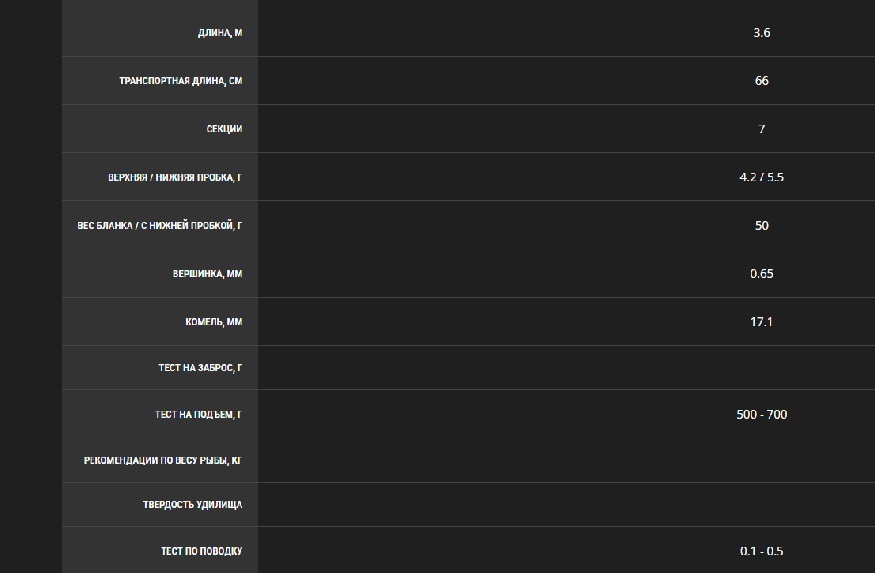Viewport: 875px width, 573px height.
Task: Click the РЕКОМЕНДАЦИИ ПО ВЕСУ РЫБЫ label
Action: coord(163,460)
